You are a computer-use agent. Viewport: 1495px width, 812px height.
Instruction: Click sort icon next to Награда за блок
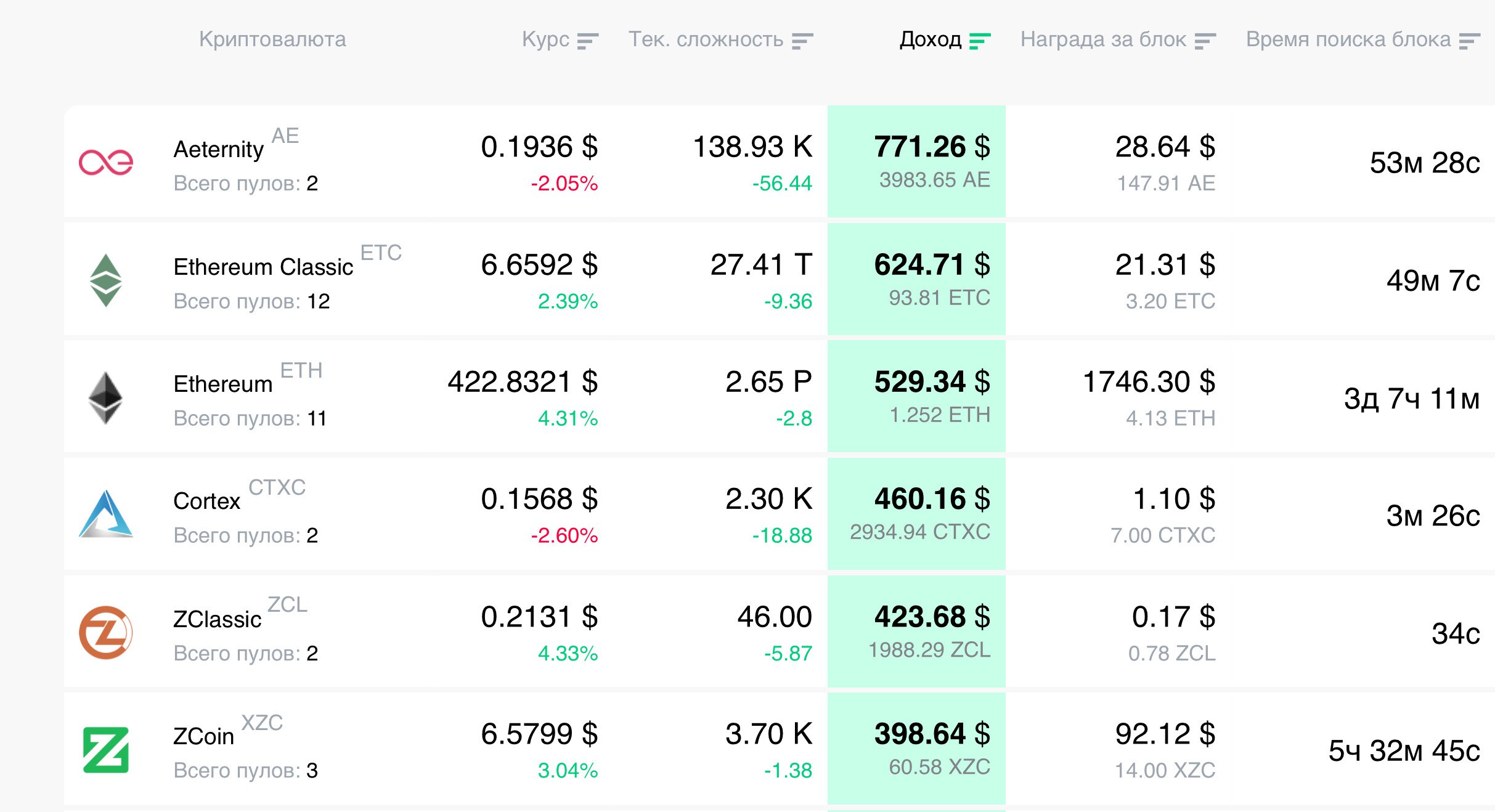(x=1205, y=41)
